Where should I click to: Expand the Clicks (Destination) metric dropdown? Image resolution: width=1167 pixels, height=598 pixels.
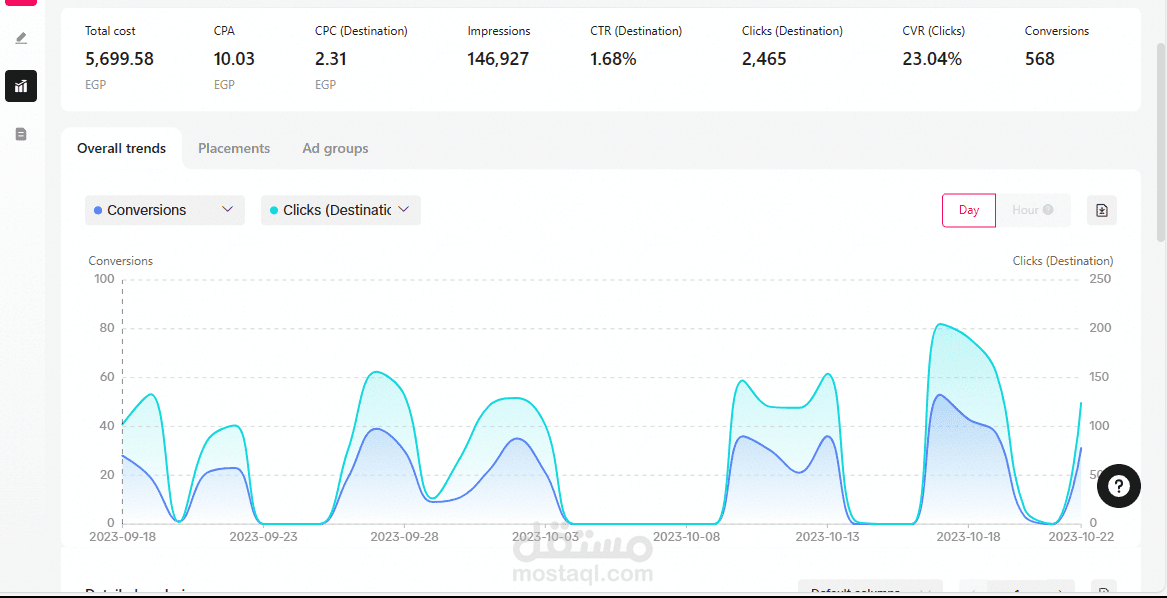click(x=341, y=210)
